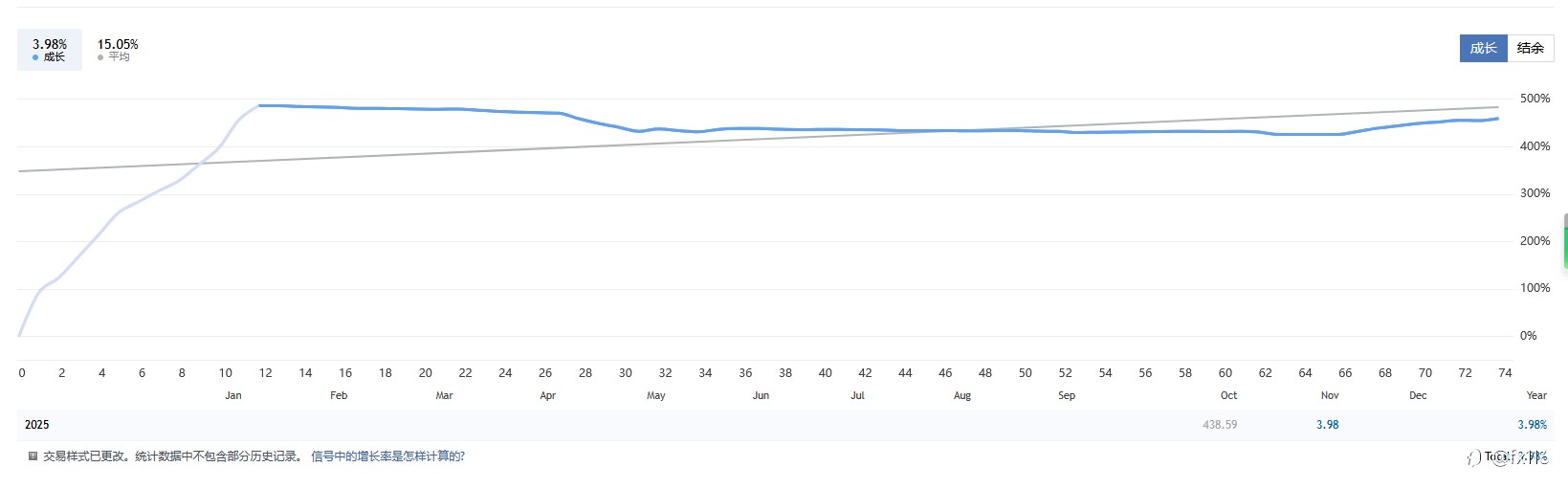Open the November value 3.98
The height and width of the screenshot is (489, 1568).
(1327, 425)
